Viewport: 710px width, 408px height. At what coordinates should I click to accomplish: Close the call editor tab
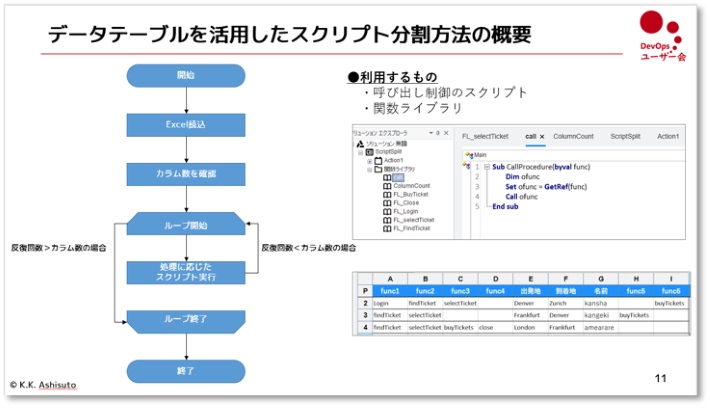pos(542,136)
